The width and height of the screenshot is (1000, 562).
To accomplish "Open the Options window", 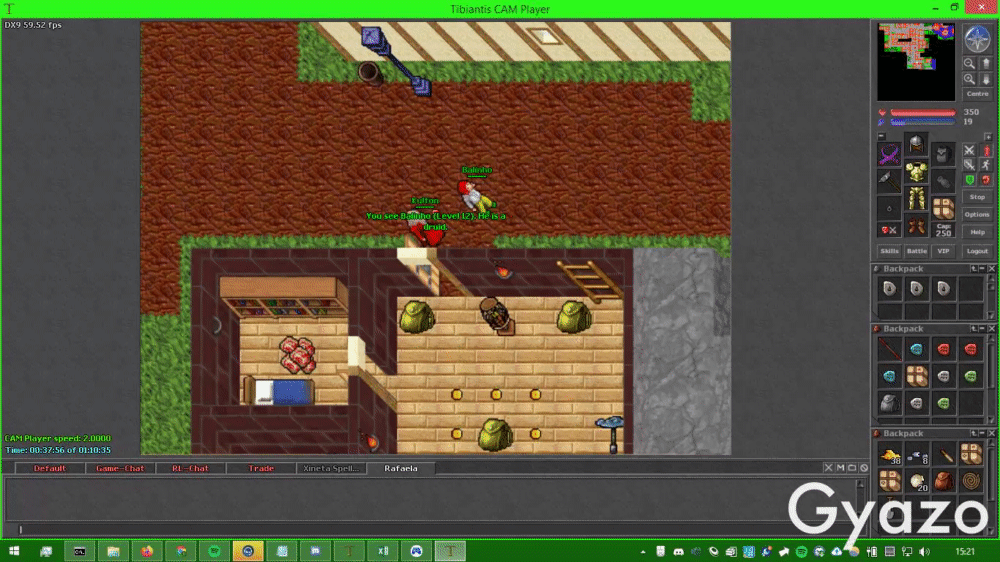I will (977, 215).
